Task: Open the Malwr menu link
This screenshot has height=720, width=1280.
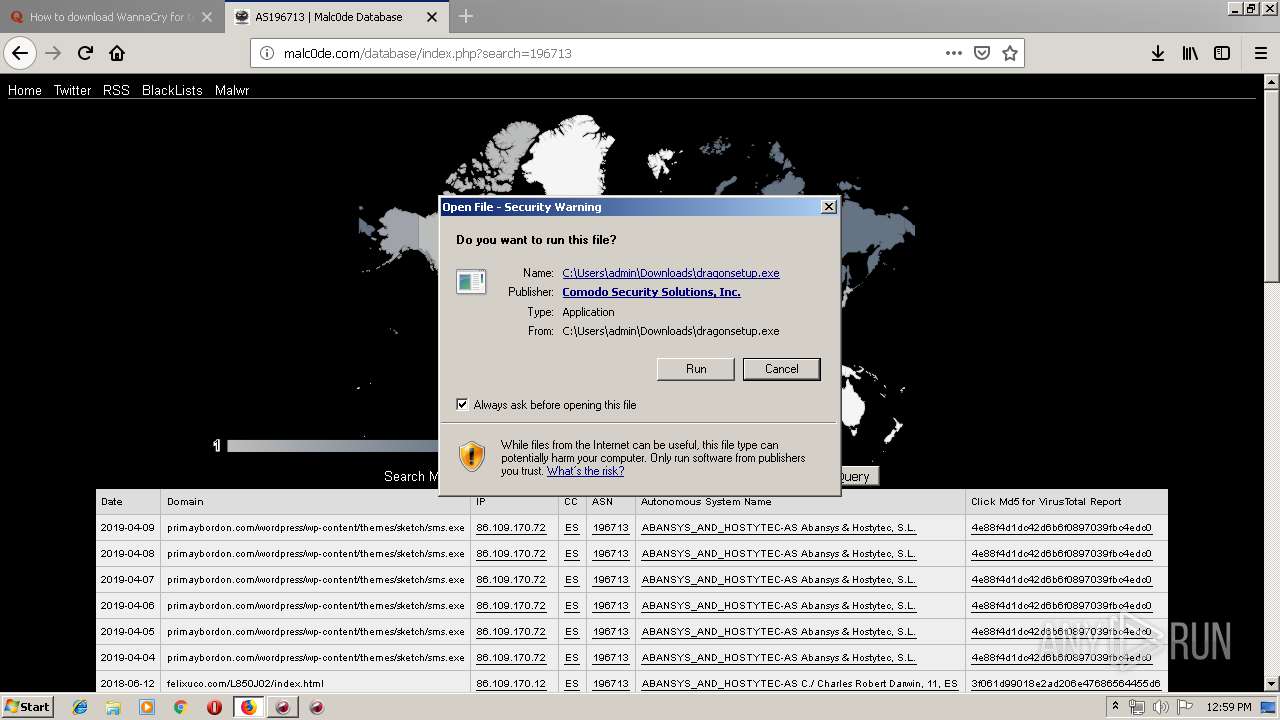Action: coord(232,90)
